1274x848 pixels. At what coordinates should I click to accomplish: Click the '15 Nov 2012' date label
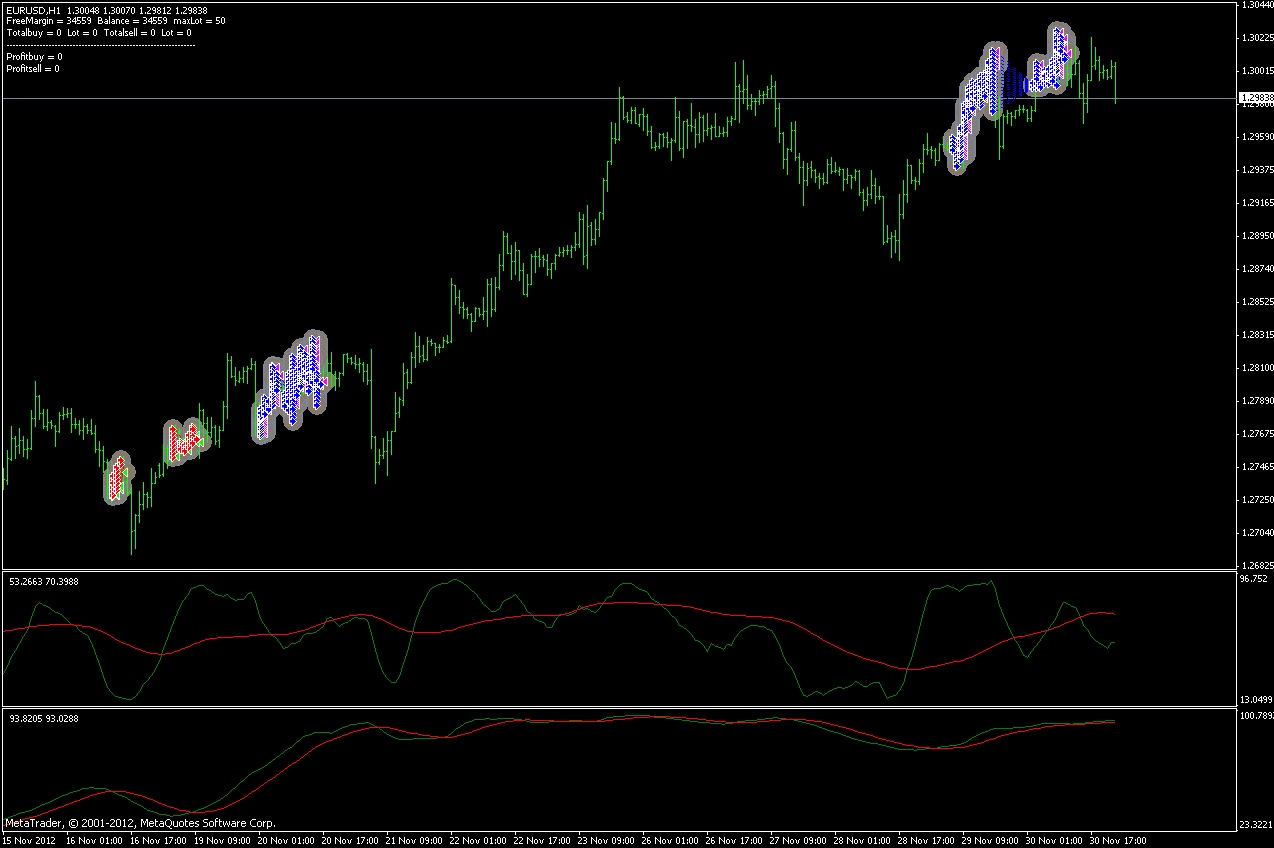coord(28,841)
